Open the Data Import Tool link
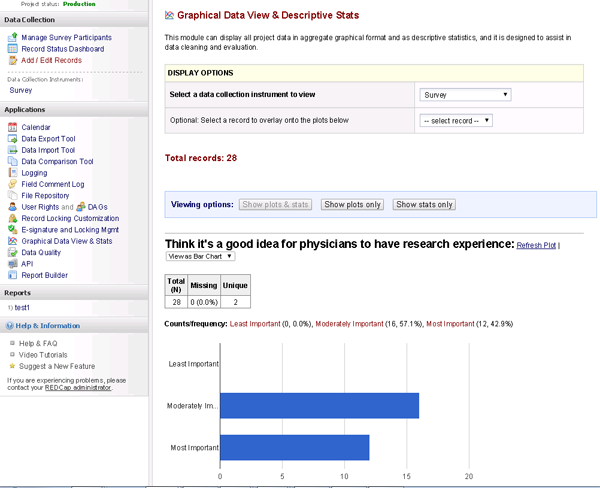The height and width of the screenshot is (488, 600). coord(48,150)
